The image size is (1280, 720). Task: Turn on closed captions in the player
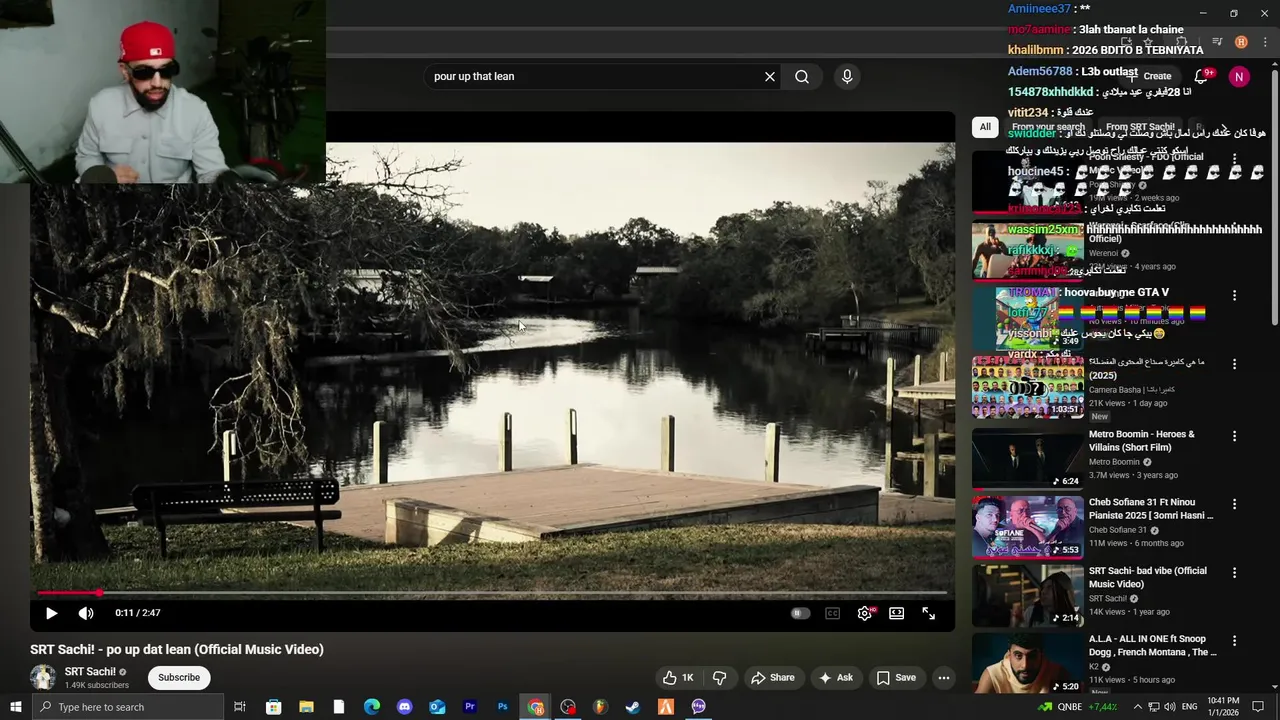coord(832,613)
